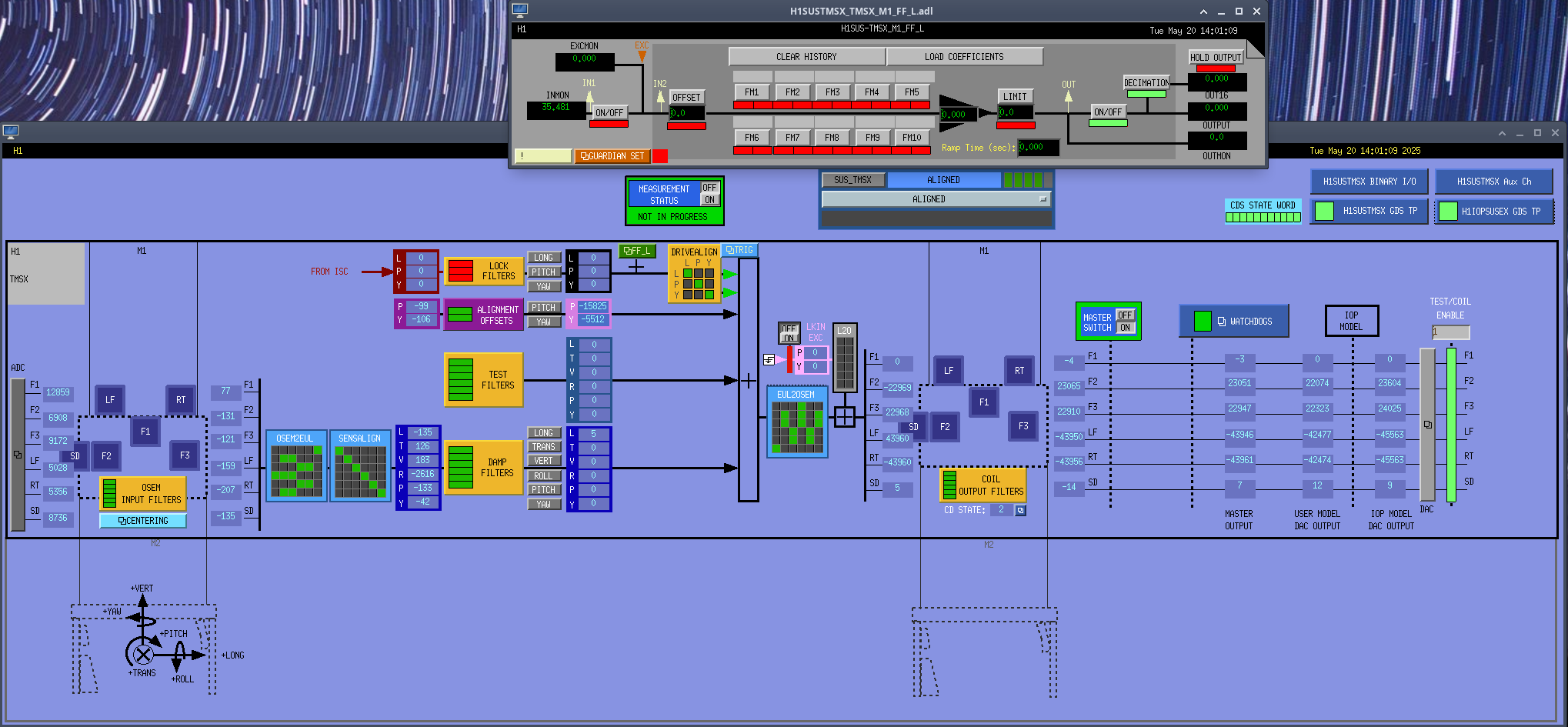Open the icon beside CD STATE value
The height and width of the screenshot is (727, 1568).
1020,510
